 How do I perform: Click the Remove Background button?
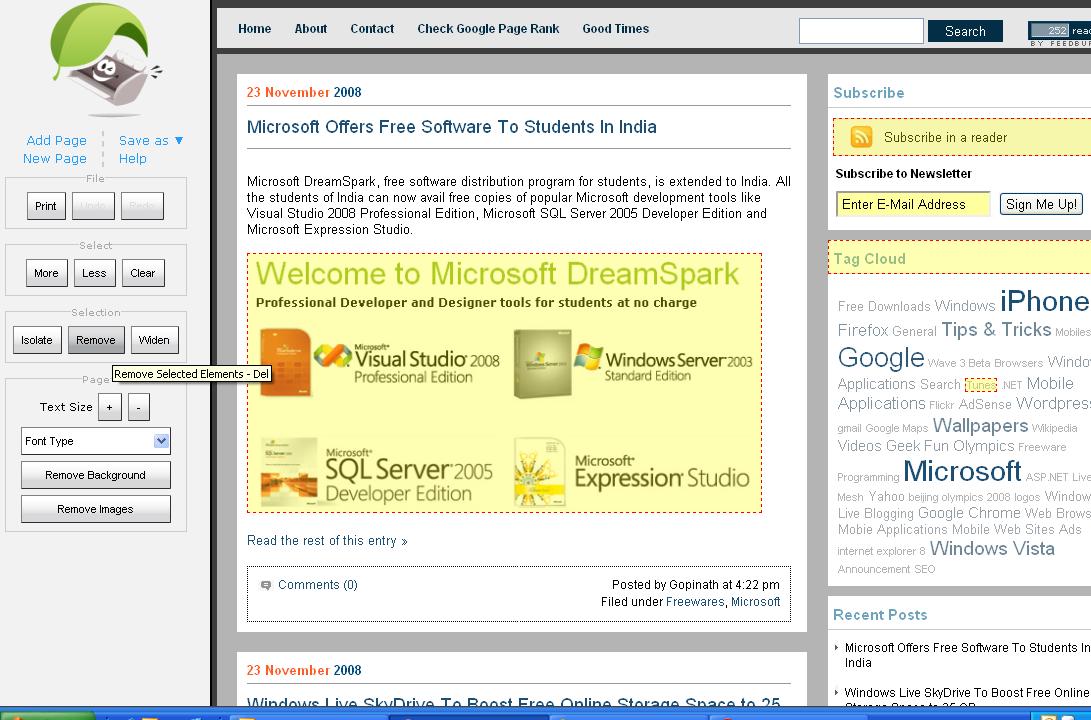[95, 475]
